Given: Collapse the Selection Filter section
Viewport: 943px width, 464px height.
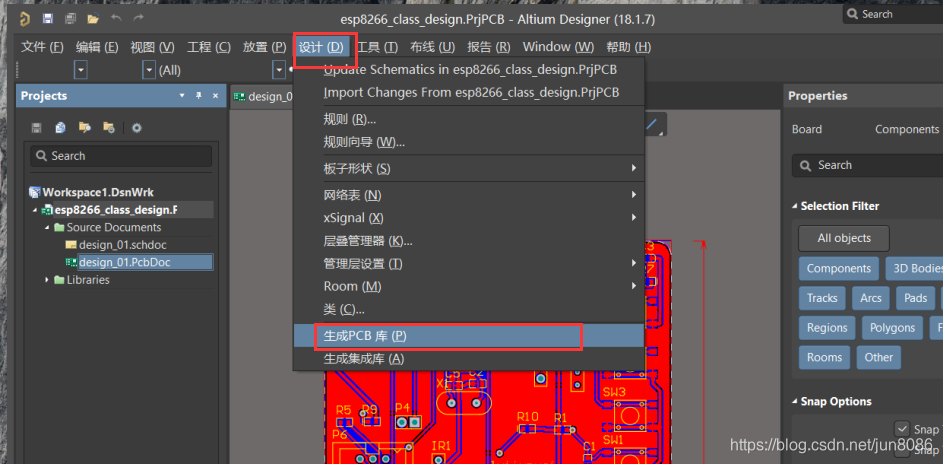Looking at the screenshot, I should 795,206.
